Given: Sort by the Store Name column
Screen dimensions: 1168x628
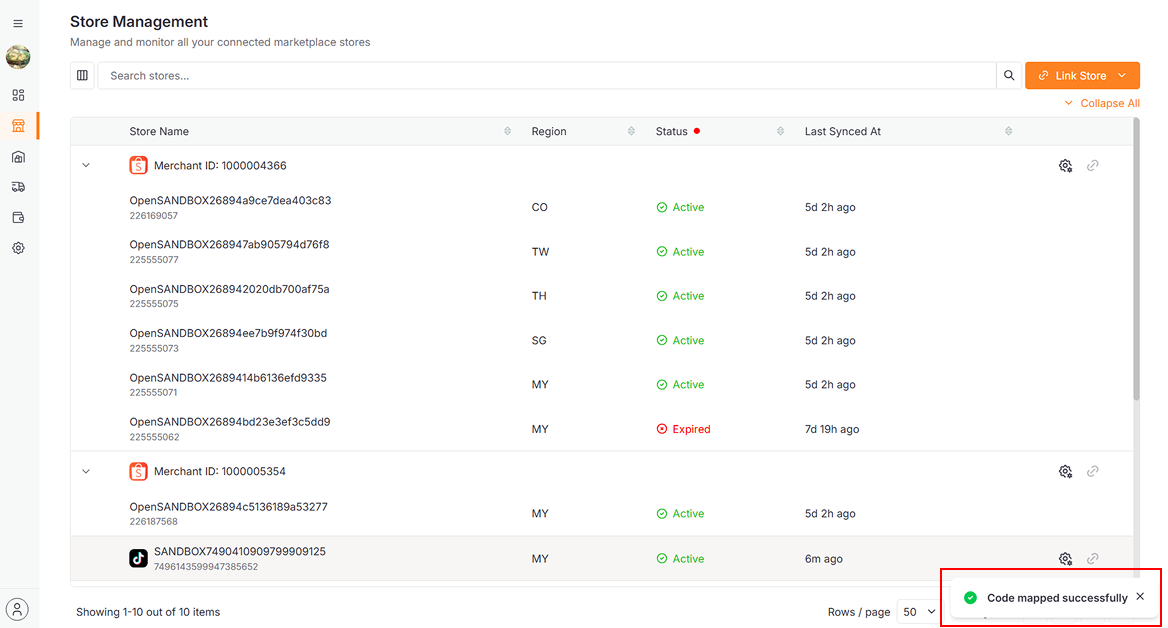Looking at the screenshot, I should coord(507,132).
